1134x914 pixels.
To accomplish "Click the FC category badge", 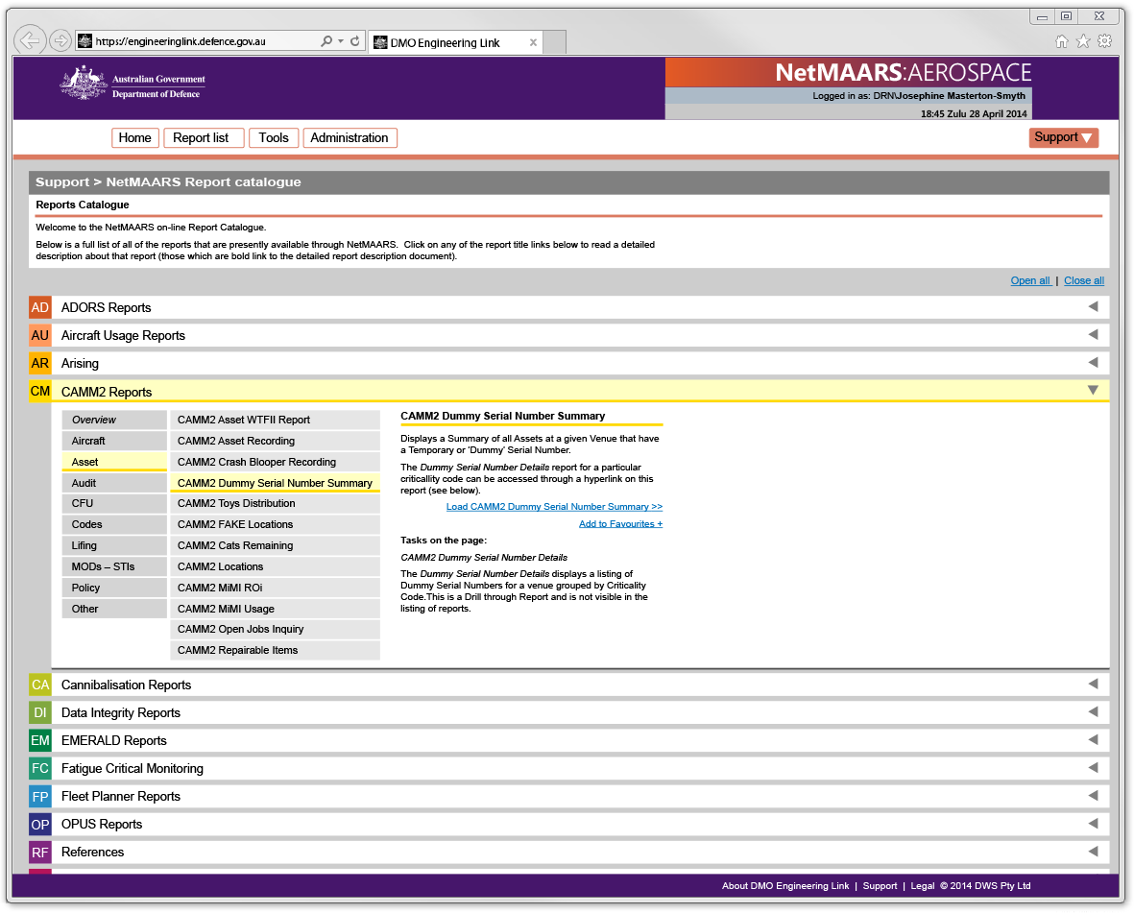I will (x=40, y=769).
